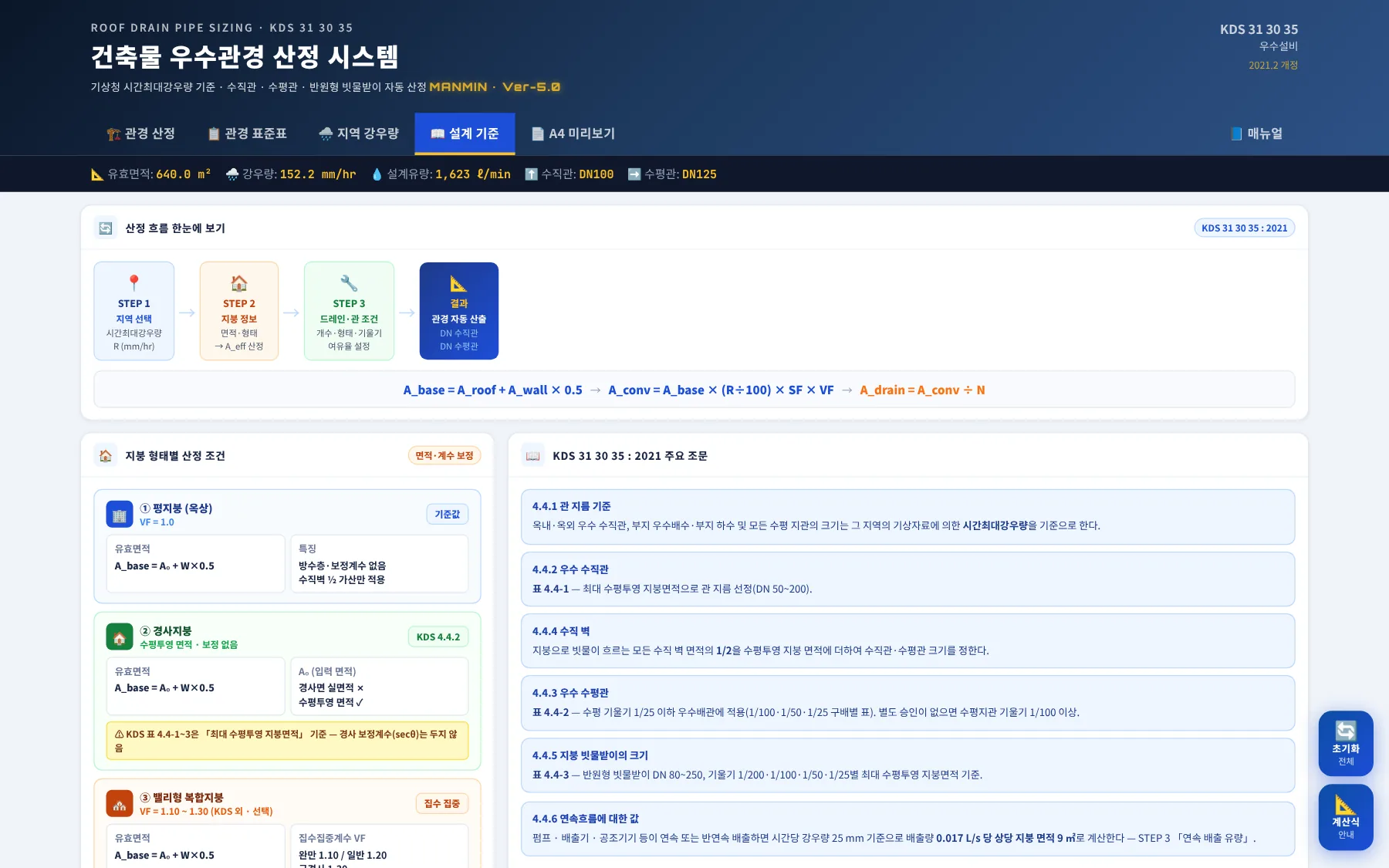Click the yellow KDS 표 4.4-1~3 warning note
This screenshot has height=868, width=1389.
[287, 741]
